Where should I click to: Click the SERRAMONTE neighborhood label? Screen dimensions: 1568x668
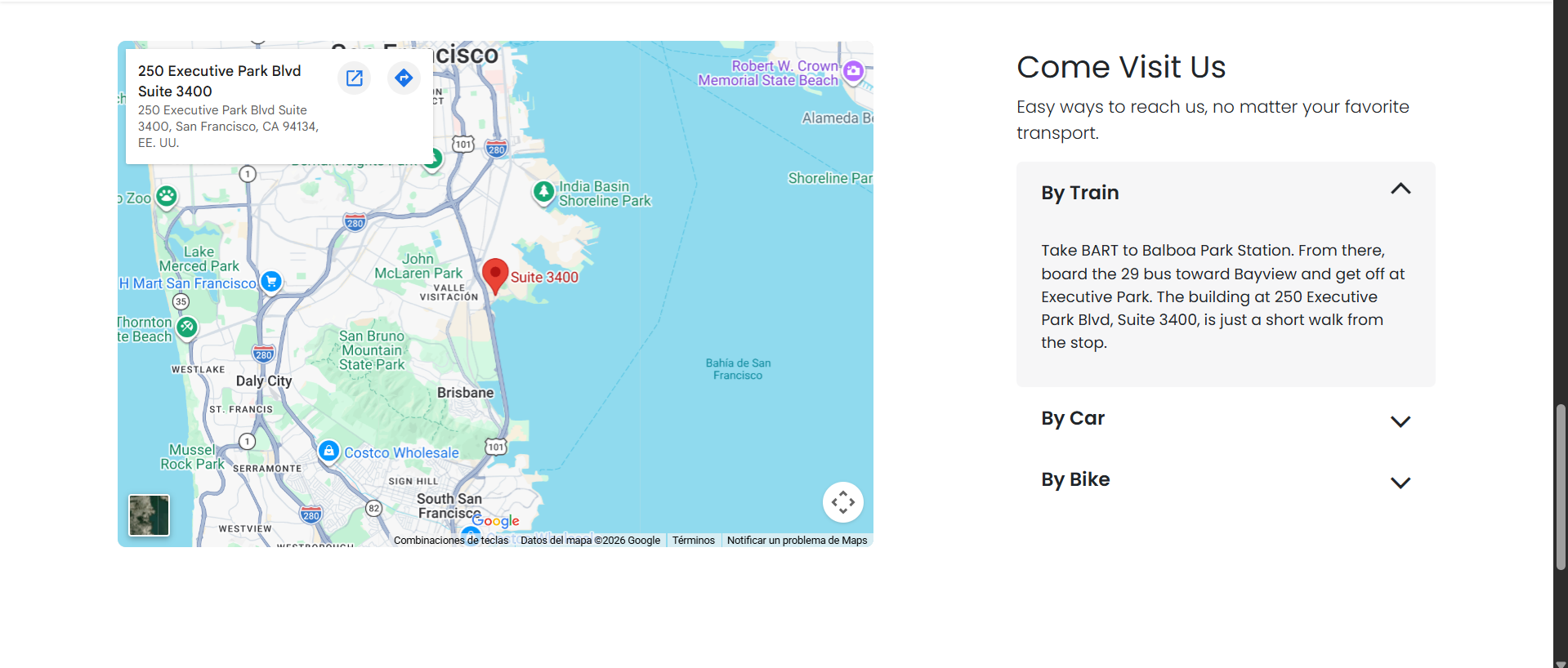coord(267,469)
